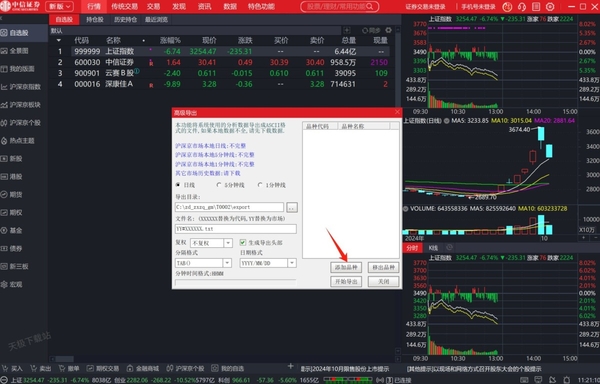The width and height of the screenshot is (600, 384).
Task: Open 金融商城 in the bottom toolbar
Action: 143,369
